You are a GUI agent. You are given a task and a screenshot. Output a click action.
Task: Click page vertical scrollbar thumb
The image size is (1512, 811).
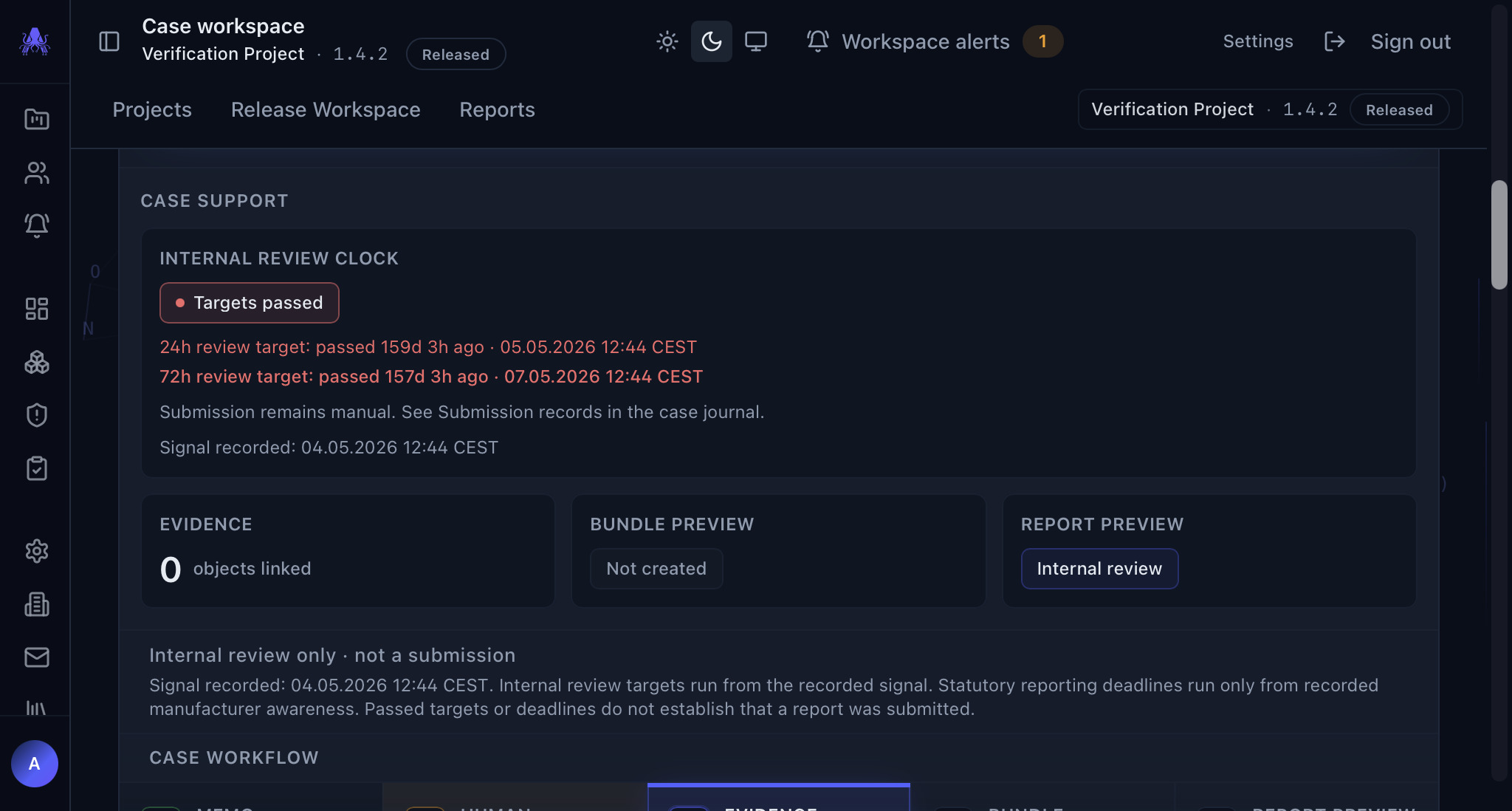pyautogui.click(x=1499, y=235)
